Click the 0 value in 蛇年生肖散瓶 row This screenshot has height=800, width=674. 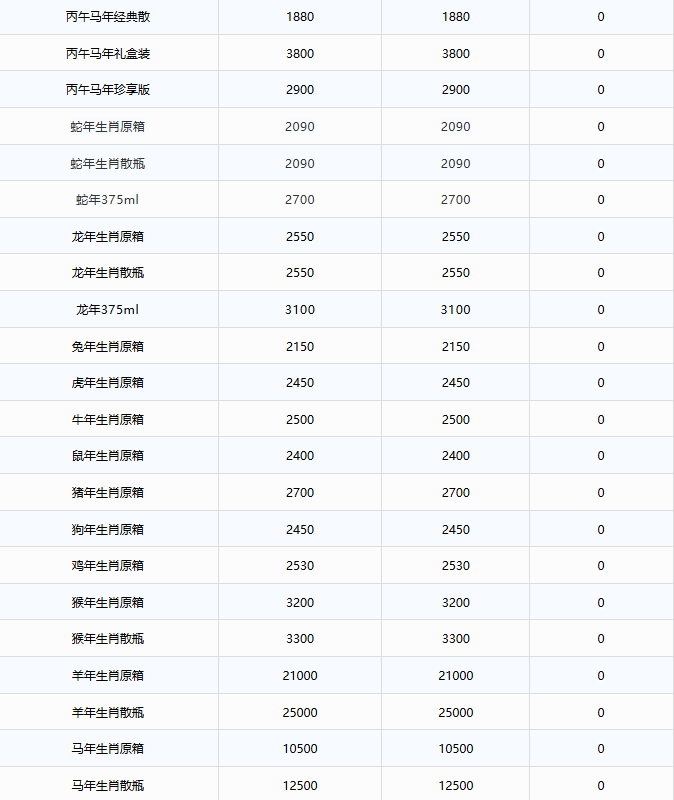(601, 164)
